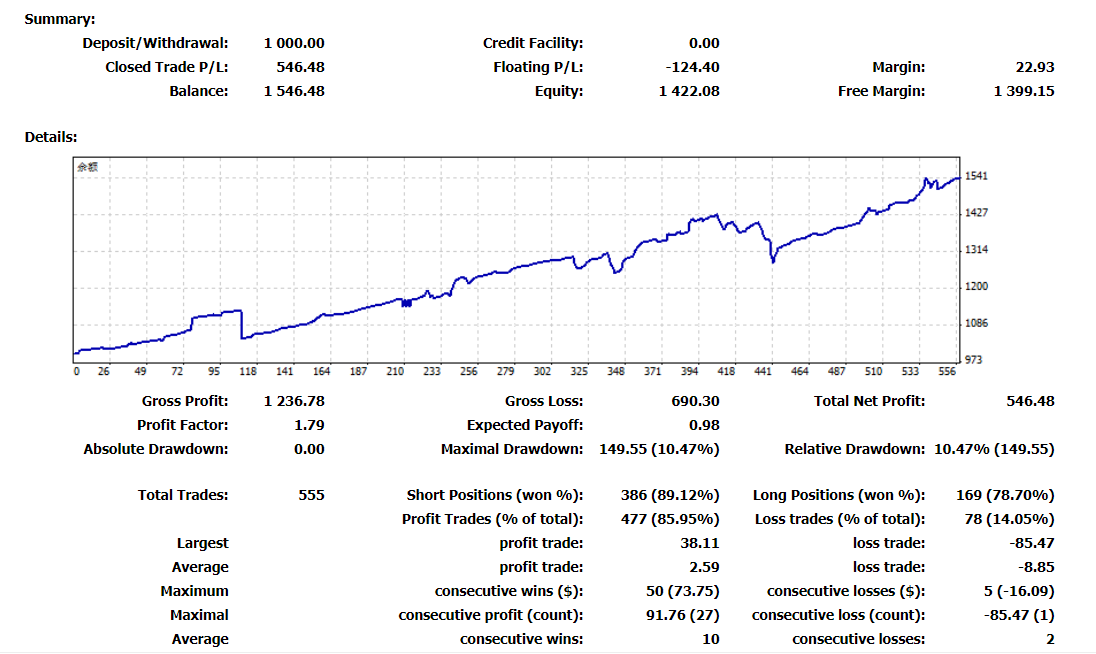The width and height of the screenshot is (1096, 654).
Task: Select average loss trade value -8.85
Action: (x=1036, y=567)
